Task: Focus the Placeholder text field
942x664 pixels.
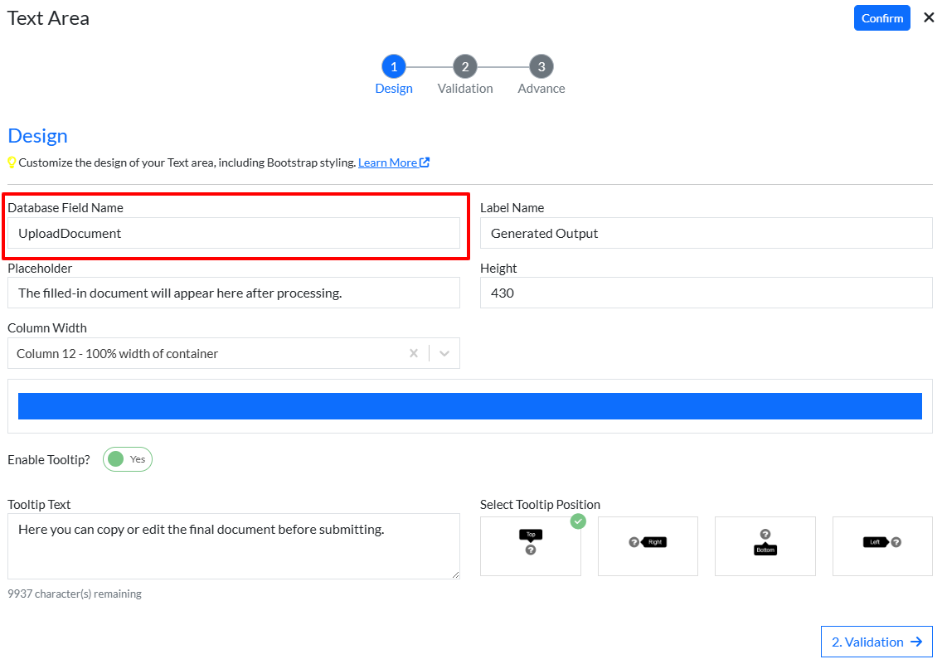Action: click(233, 293)
